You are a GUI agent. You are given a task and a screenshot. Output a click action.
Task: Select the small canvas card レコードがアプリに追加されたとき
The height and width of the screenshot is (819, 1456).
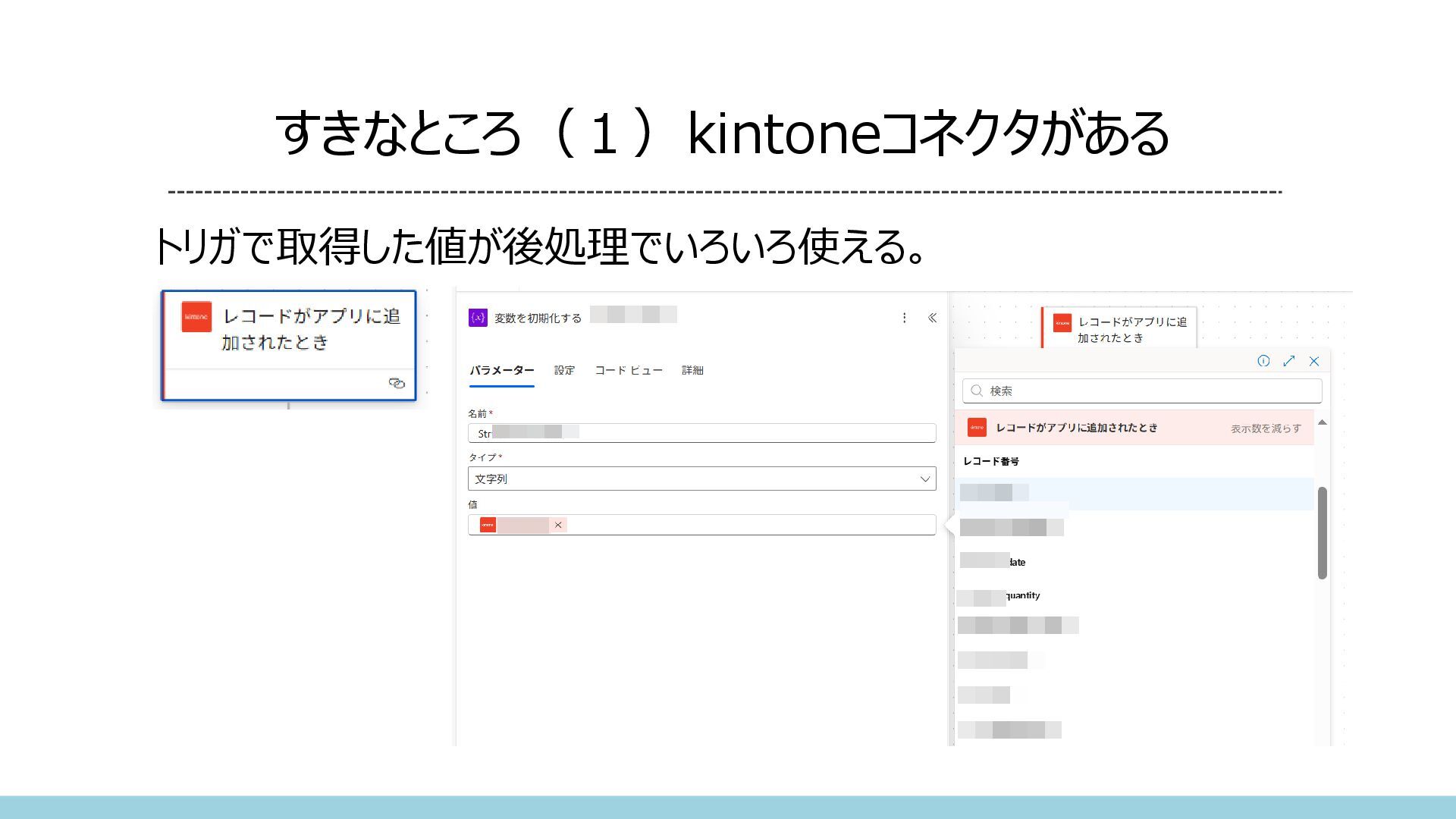1119,328
